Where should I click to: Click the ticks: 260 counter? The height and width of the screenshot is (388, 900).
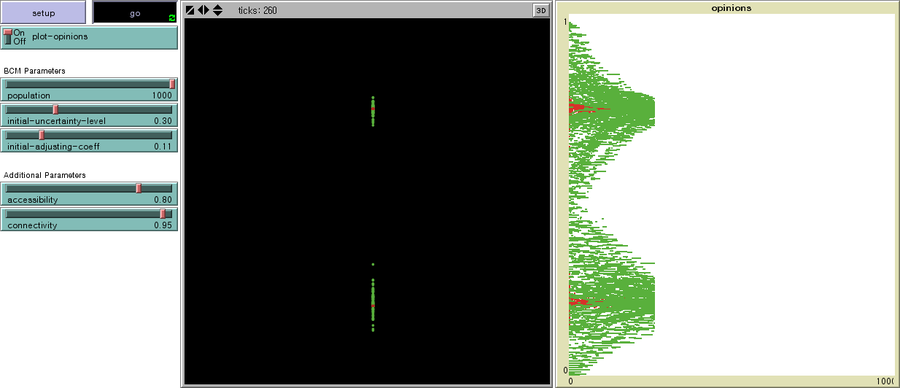[257, 10]
